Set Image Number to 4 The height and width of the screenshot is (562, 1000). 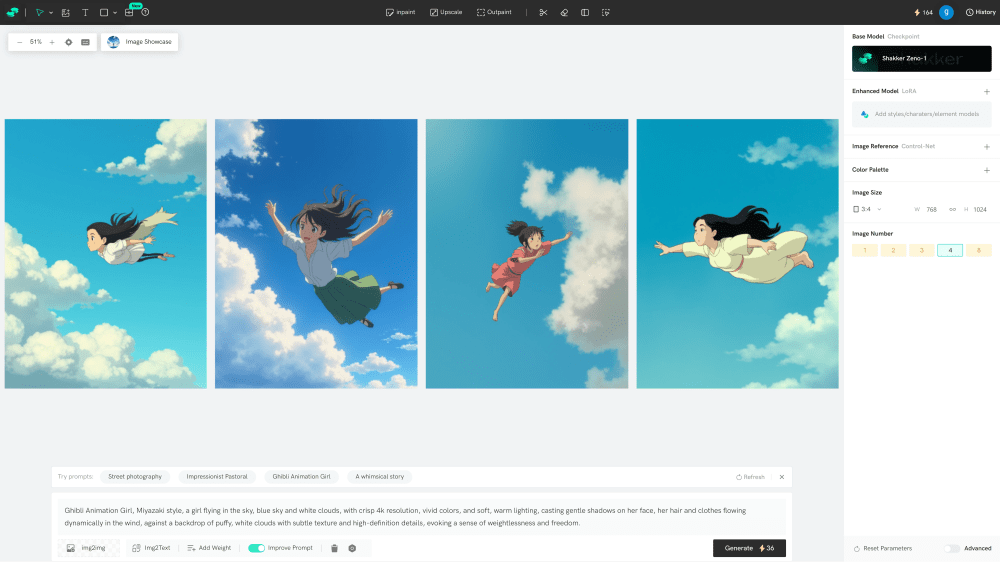click(x=950, y=251)
